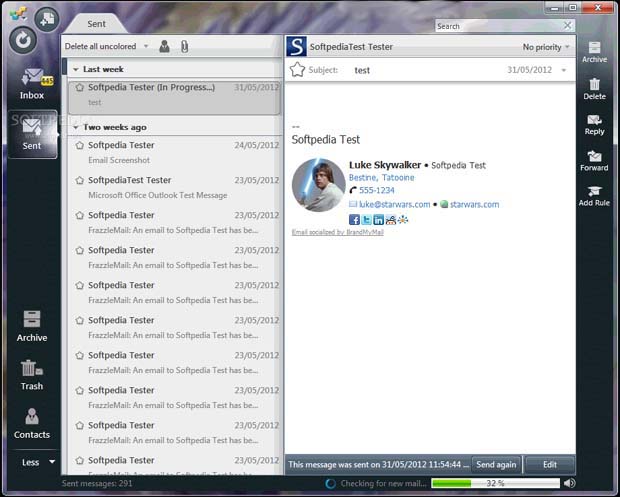Open the Delete all uncolored dropdown
The width and height of the screenshot is (620, 497).
tap(146, 46)
